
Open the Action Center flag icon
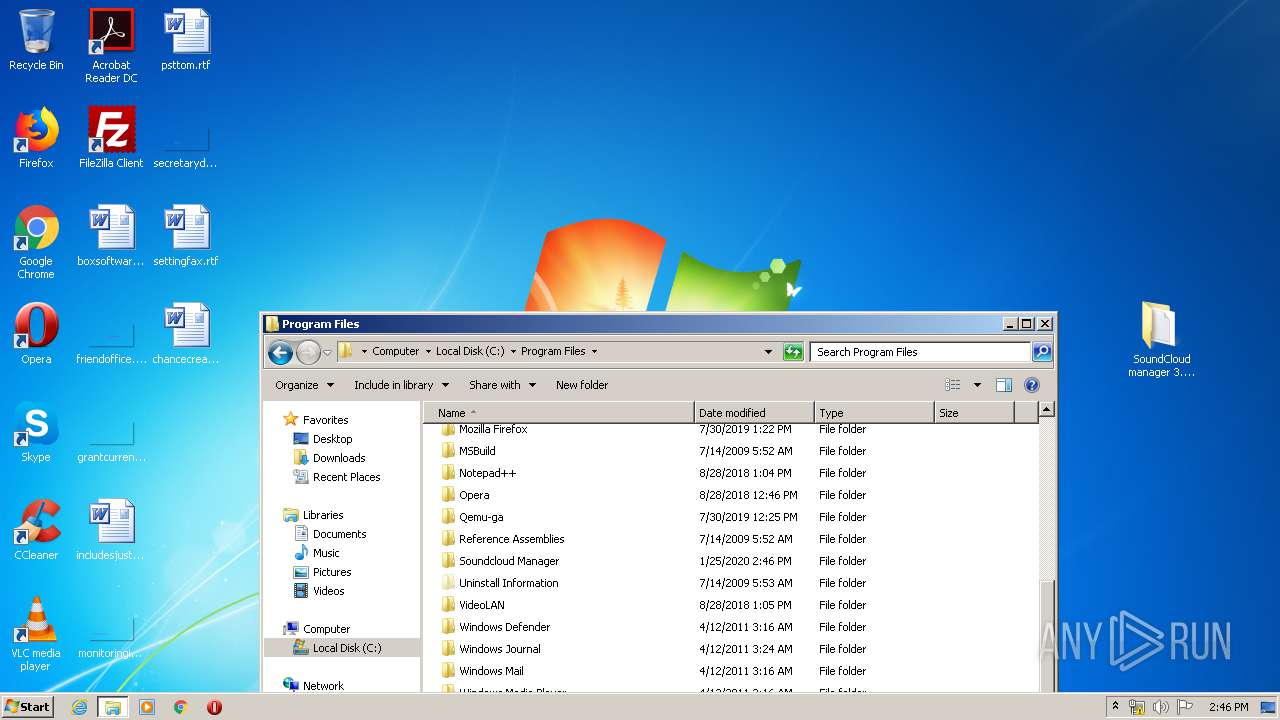pos(1185,707)
